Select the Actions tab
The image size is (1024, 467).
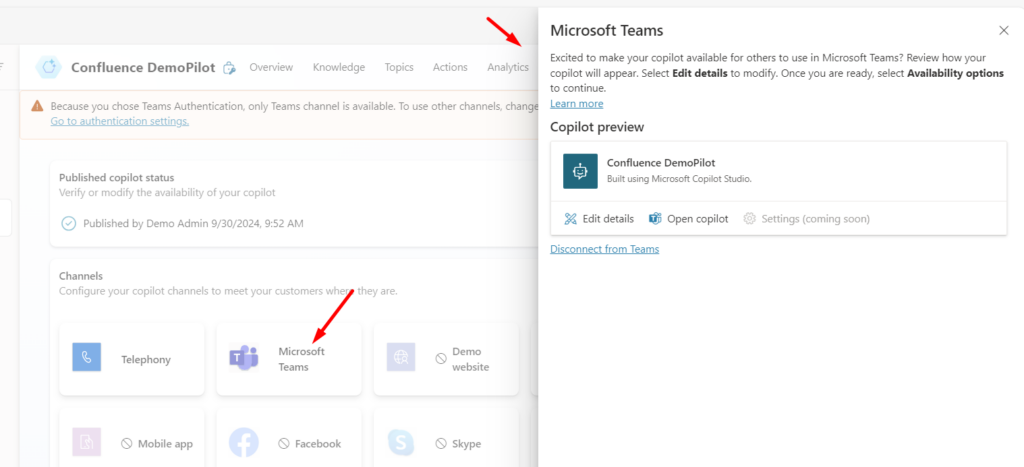coord(450,67)
